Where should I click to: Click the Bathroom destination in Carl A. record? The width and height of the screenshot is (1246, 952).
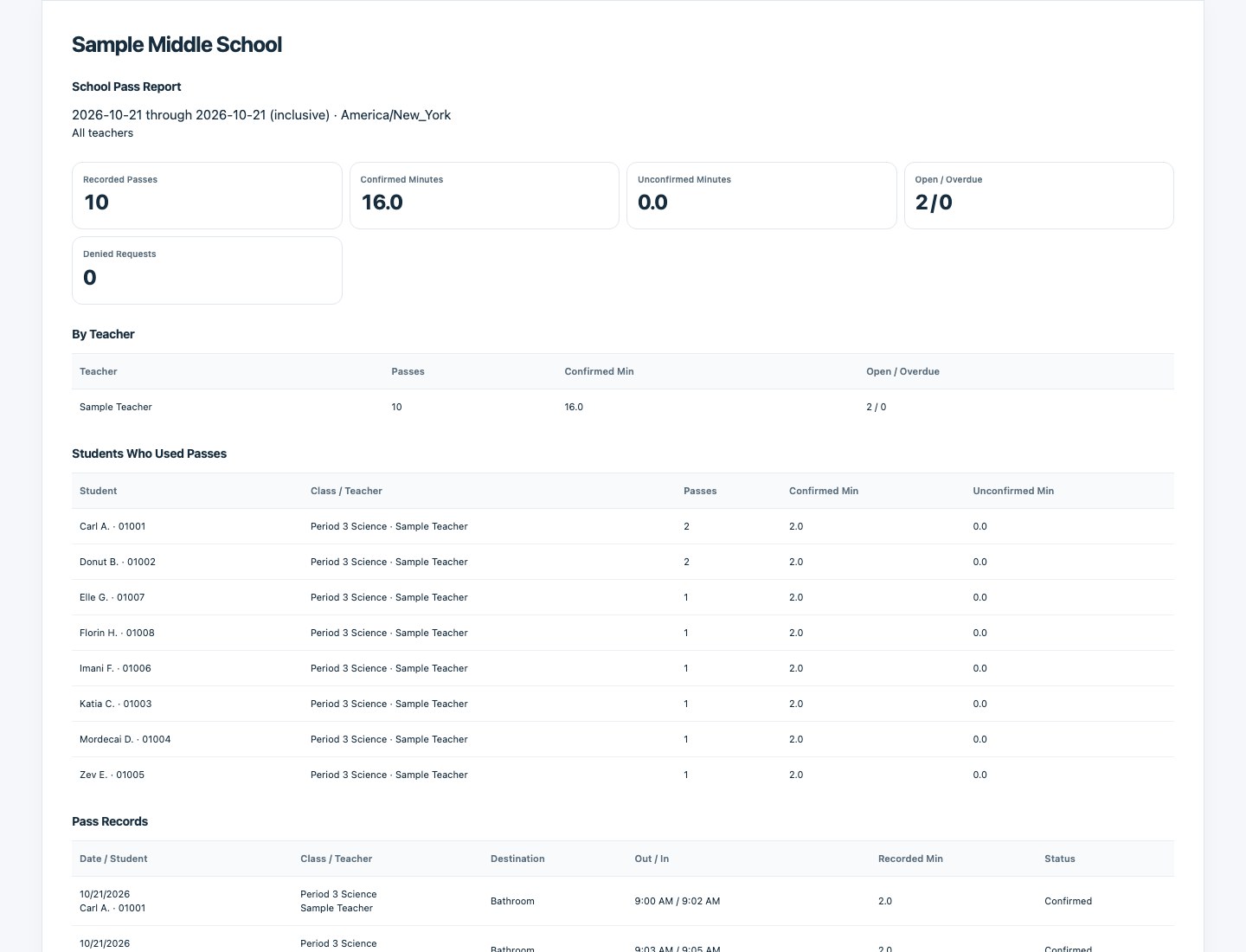(x=512, y=901)
